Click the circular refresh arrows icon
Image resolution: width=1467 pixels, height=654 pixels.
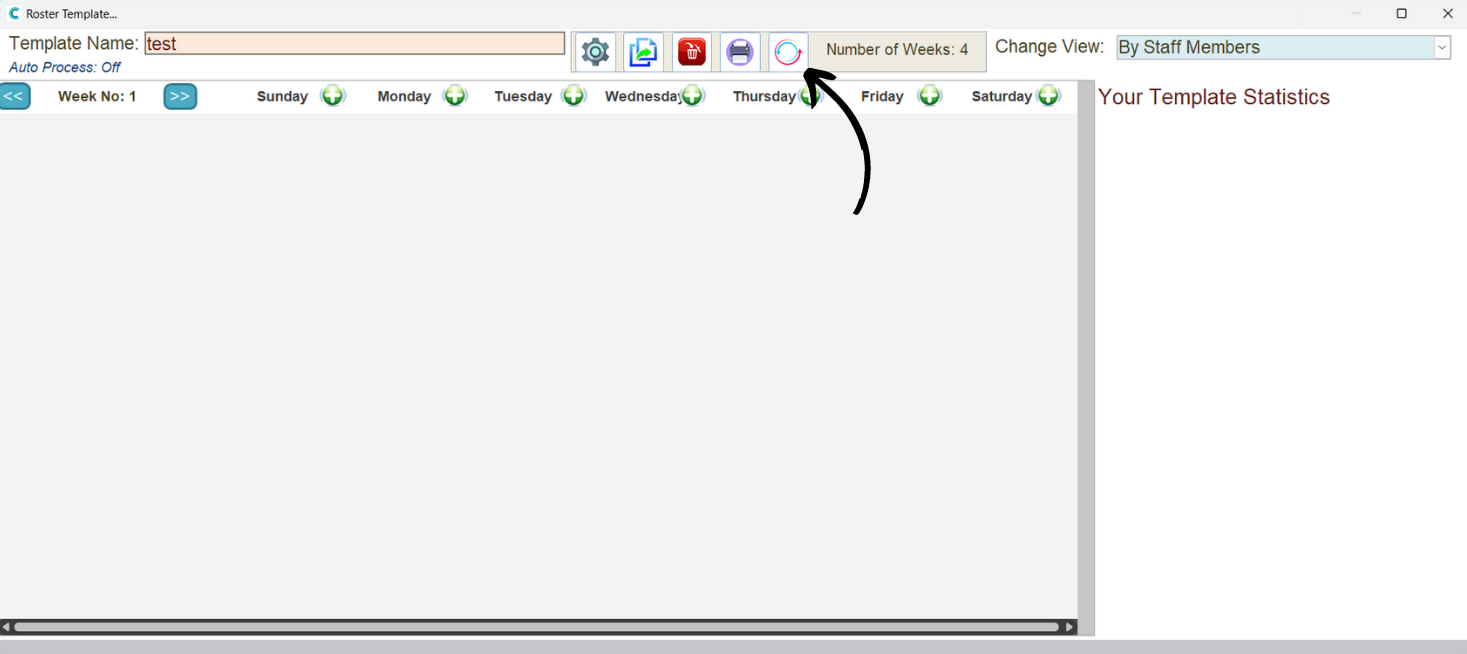click(x=788, y=52)
